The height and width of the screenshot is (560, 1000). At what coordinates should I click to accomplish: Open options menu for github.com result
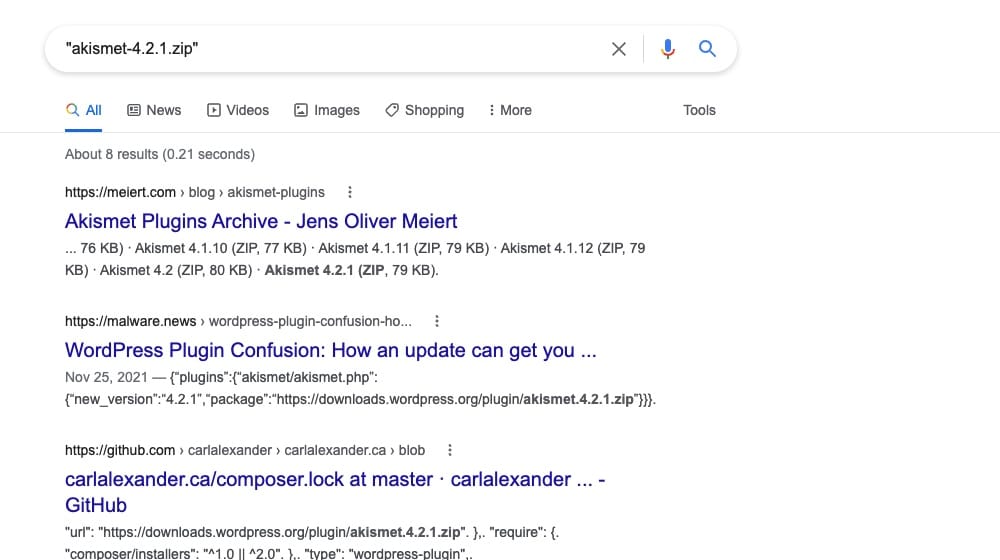coord(450,450)
